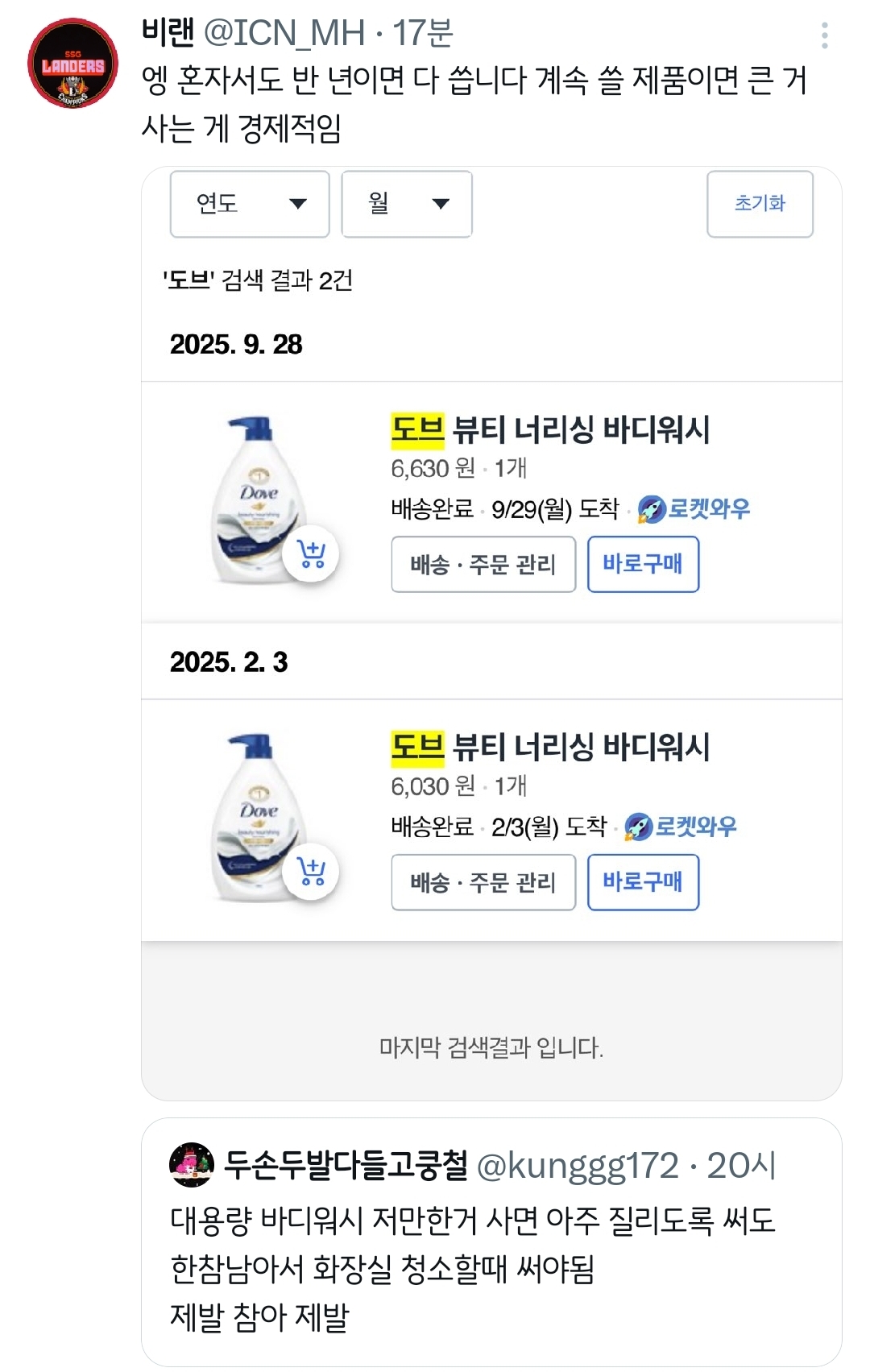Image resolution: width=870 pixels, height=1372 pixels.
Task: Add the 6,030 won Dove item to cart
Action: pos(311,872)
